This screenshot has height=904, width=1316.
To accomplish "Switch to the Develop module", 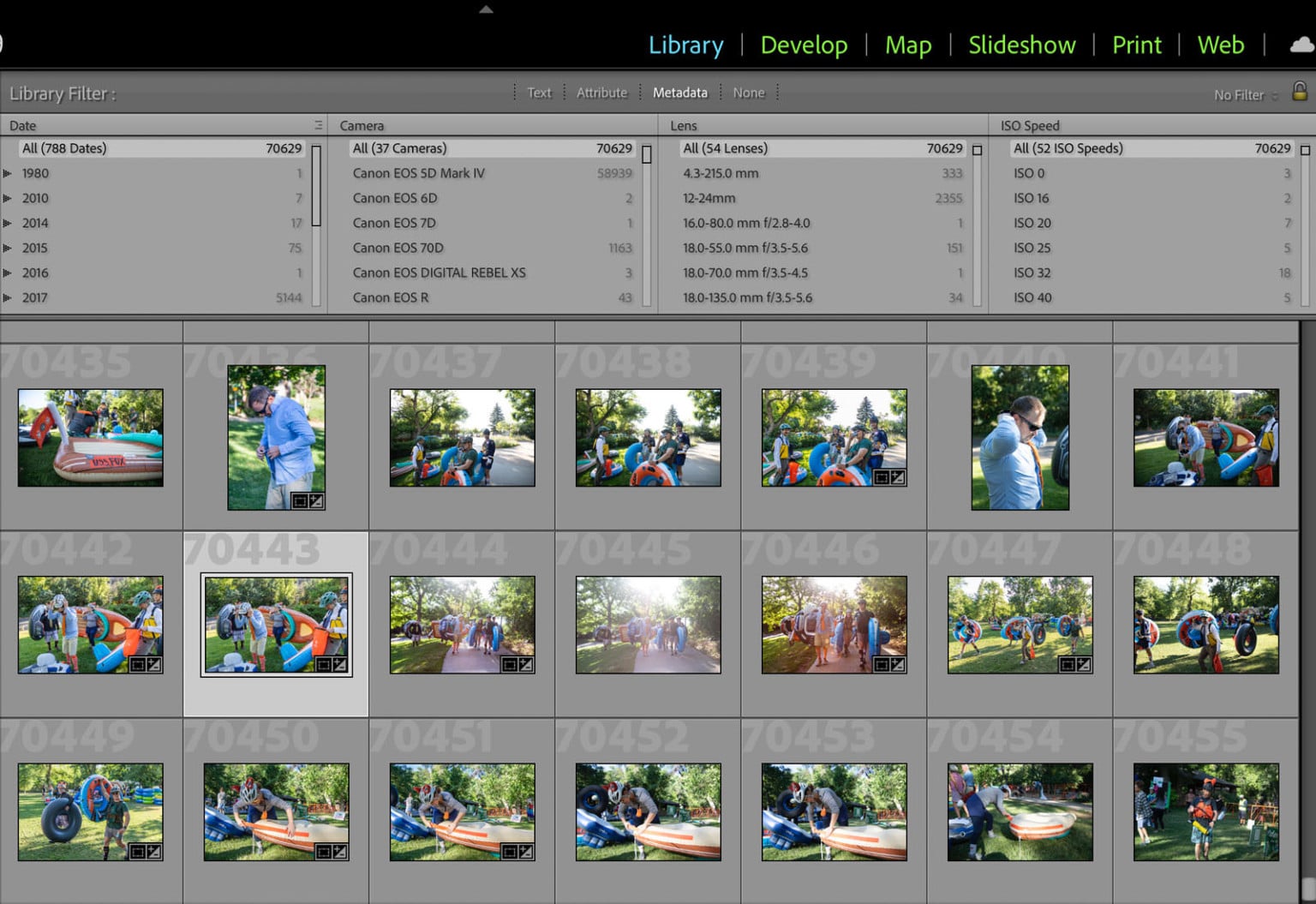I will click(x=804, y=45).
